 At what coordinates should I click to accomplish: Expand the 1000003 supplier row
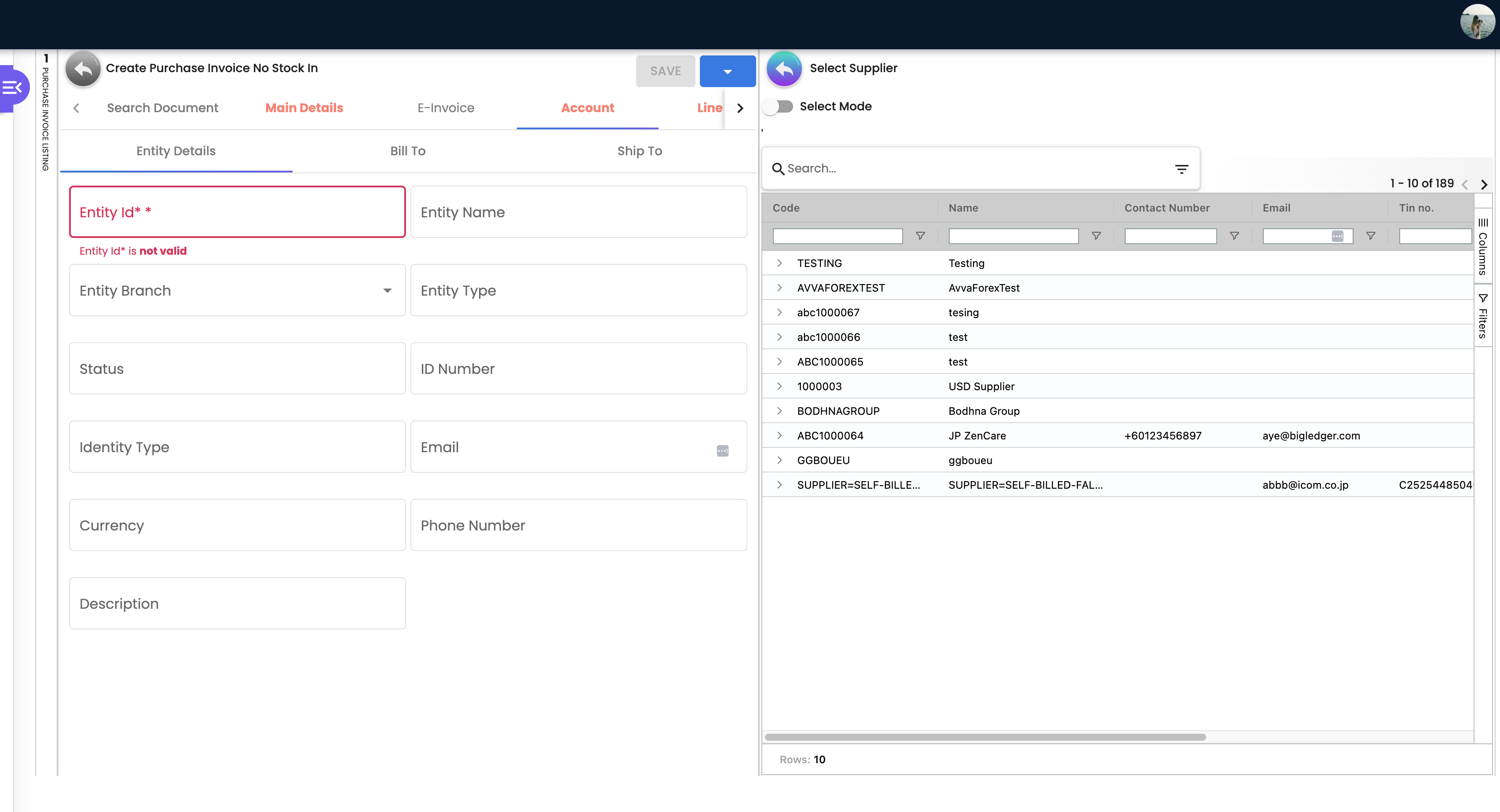click(x=779, y=386)
